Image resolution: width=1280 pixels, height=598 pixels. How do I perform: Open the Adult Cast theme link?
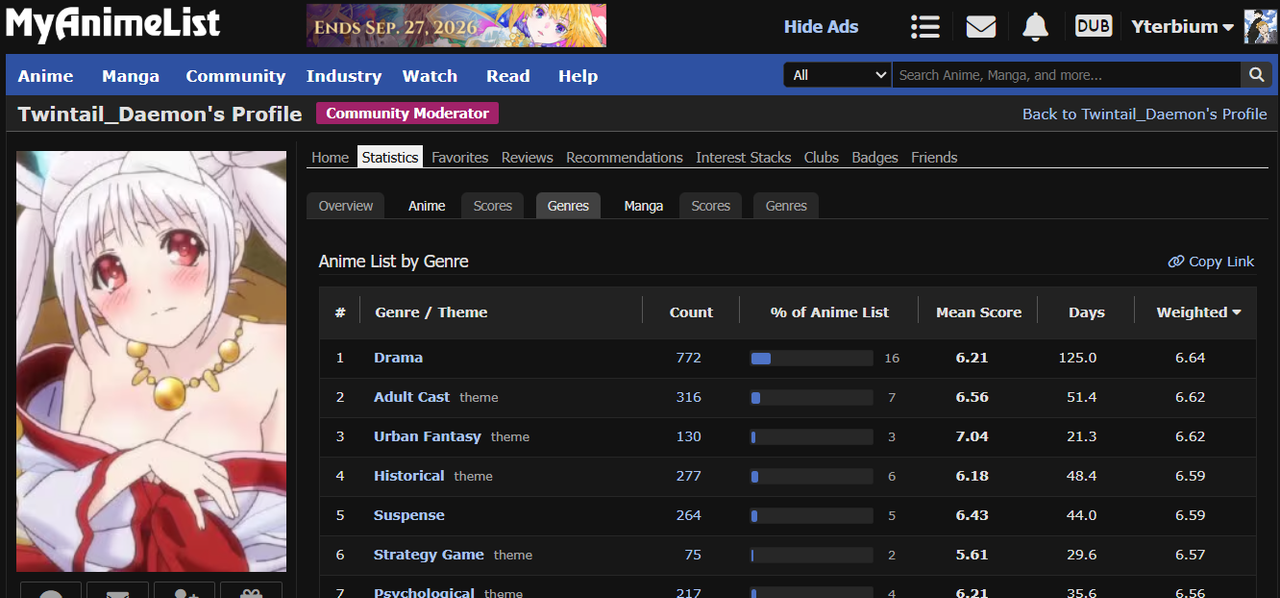point(412,397)
